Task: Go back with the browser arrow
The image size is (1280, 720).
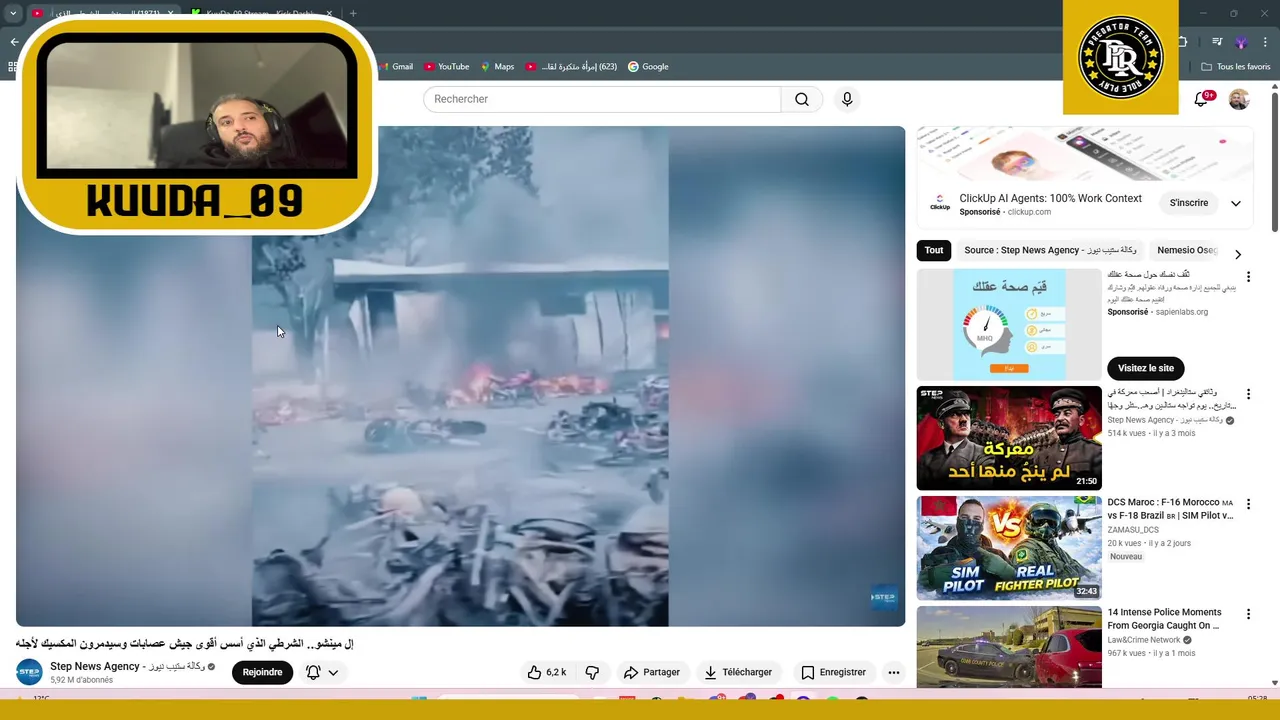Action: point(14,42)
